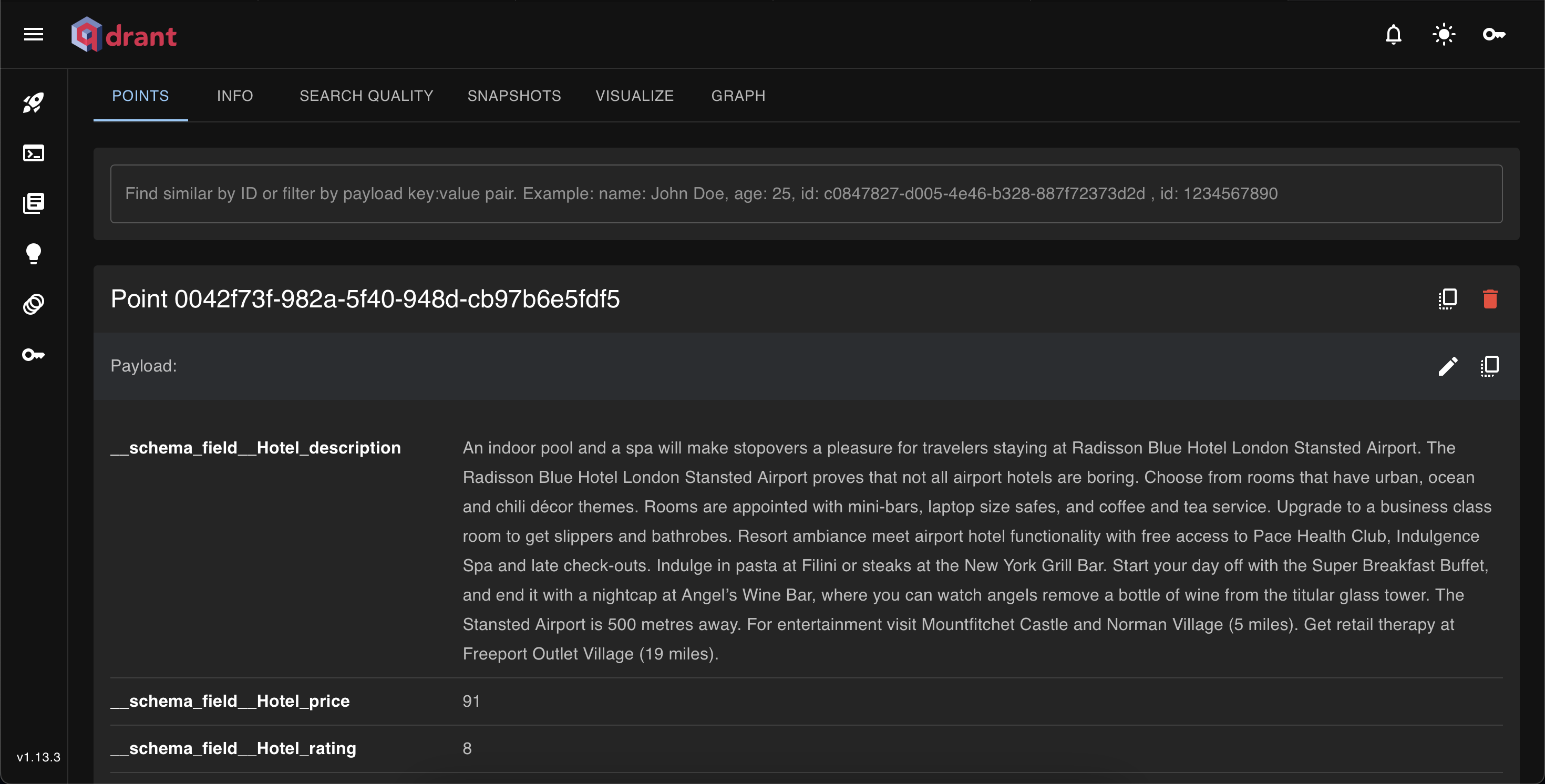Open Collections icon in sidebar
The image size is (1545, 784).
(34, 203)
